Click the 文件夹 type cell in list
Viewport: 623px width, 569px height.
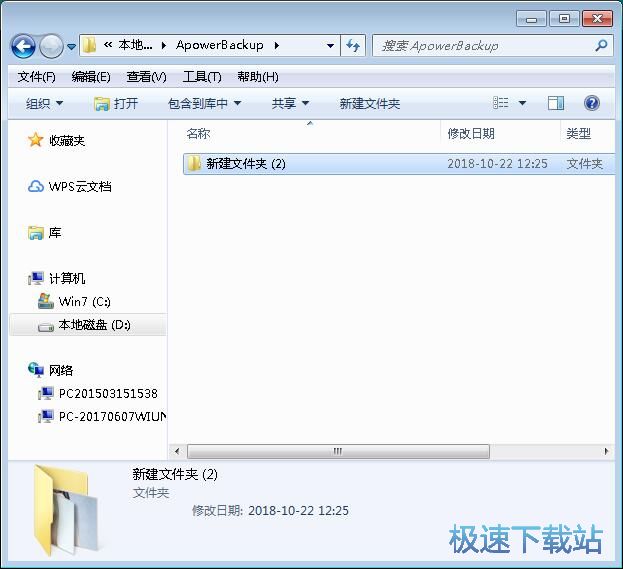click(x=584, y=164)
